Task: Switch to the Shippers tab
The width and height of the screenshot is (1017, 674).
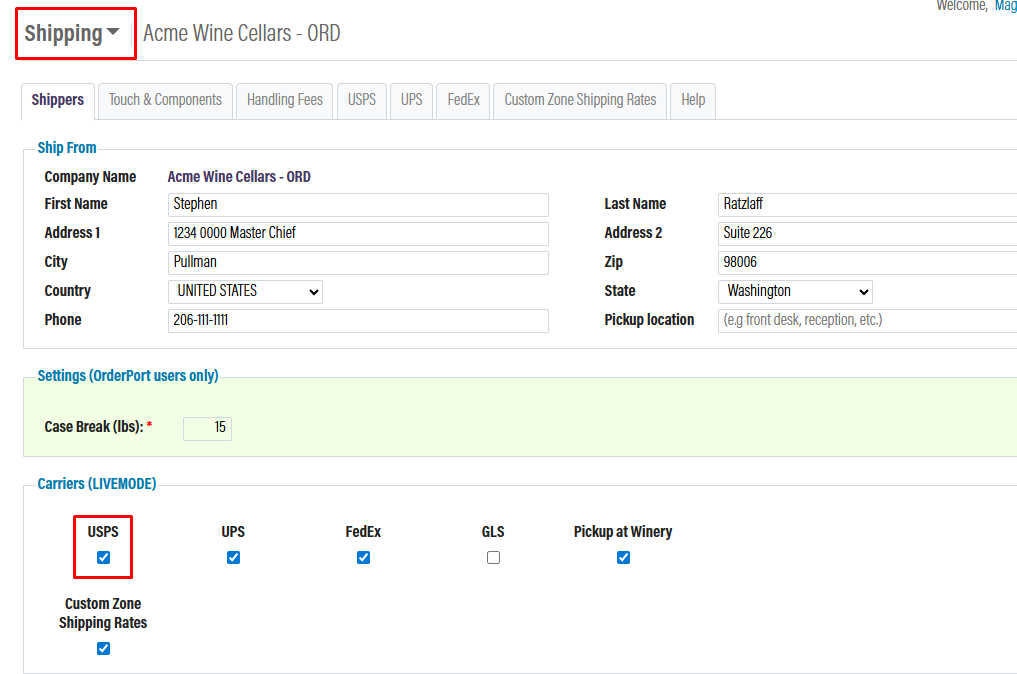Action: 58,100
